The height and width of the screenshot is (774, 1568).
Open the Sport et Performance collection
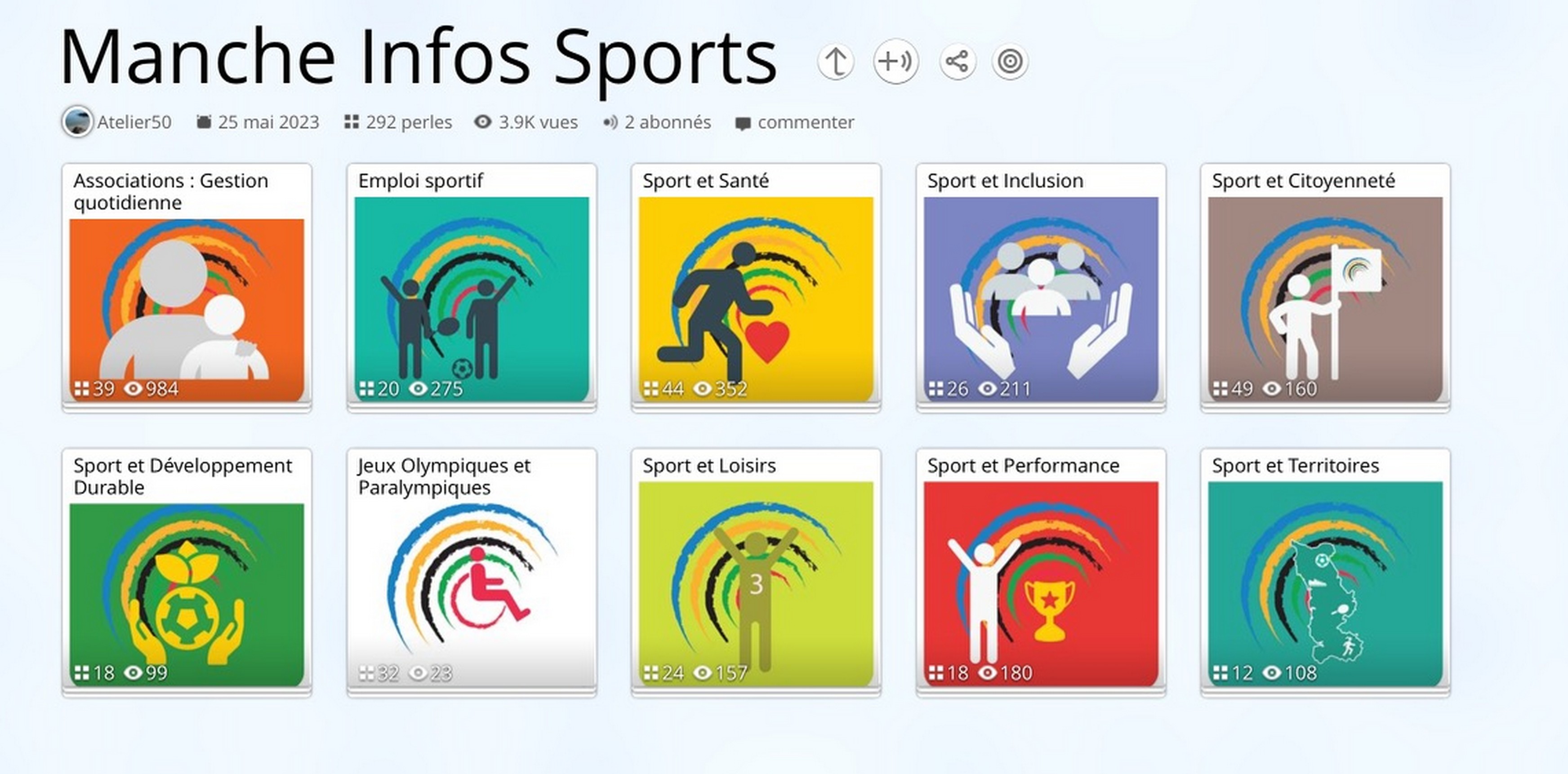pyautogui.click(x=1040, y=584)
